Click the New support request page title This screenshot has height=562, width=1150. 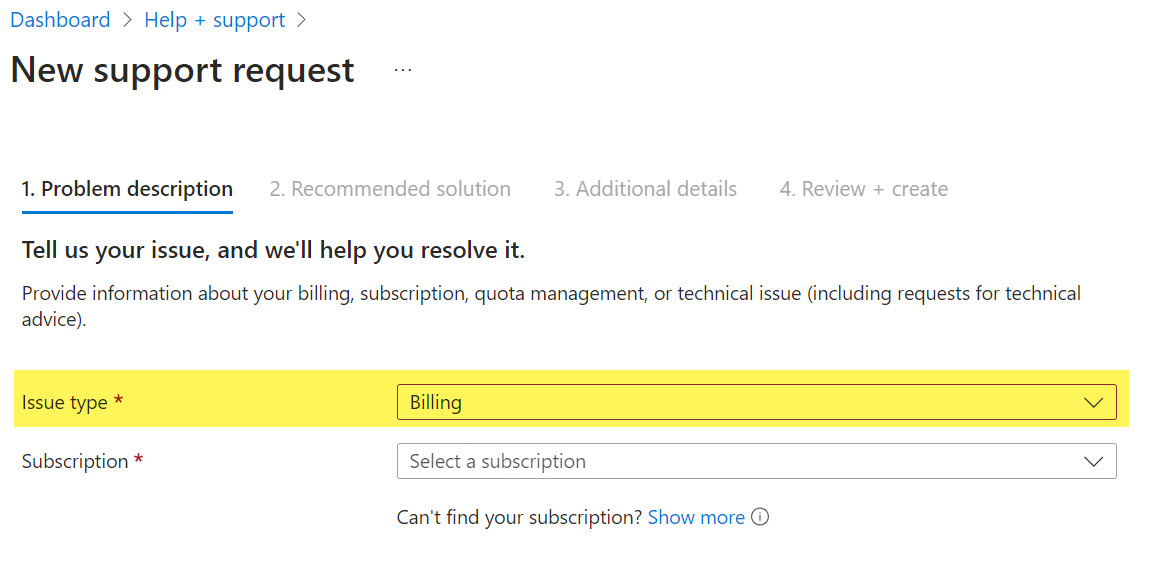click(183, 70)
